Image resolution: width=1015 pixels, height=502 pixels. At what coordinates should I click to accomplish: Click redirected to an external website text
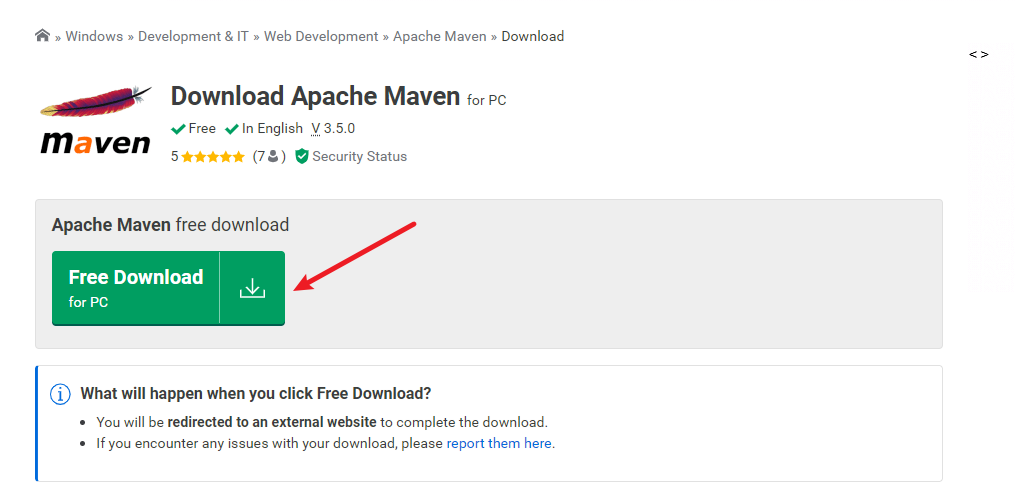(x=272, y=422)
